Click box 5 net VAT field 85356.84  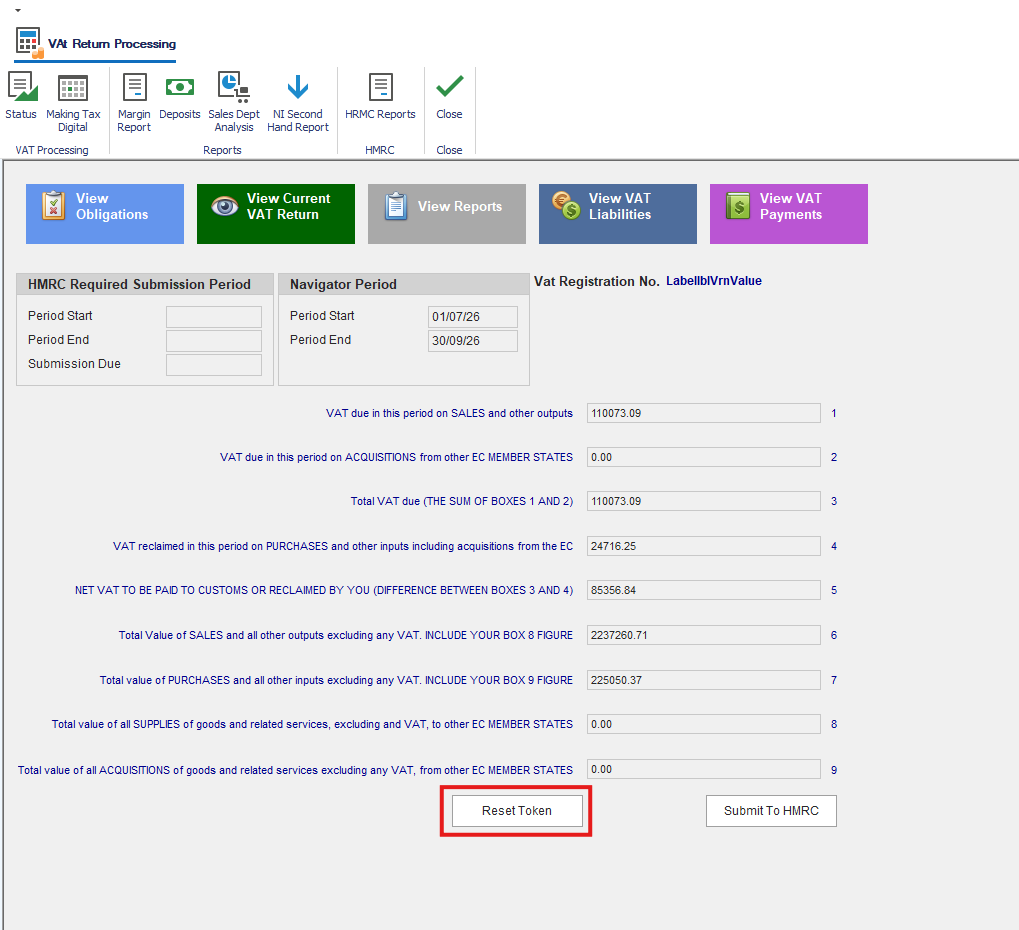(703, 590)
